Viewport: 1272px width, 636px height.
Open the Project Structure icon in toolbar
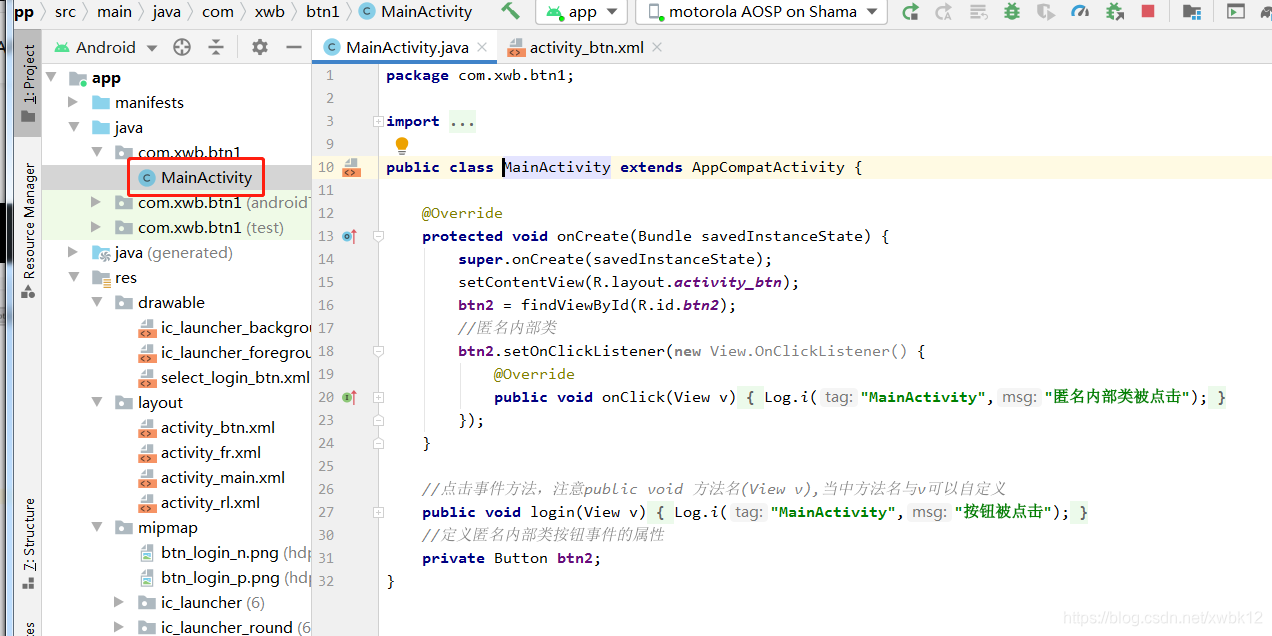click(1191, 12)
